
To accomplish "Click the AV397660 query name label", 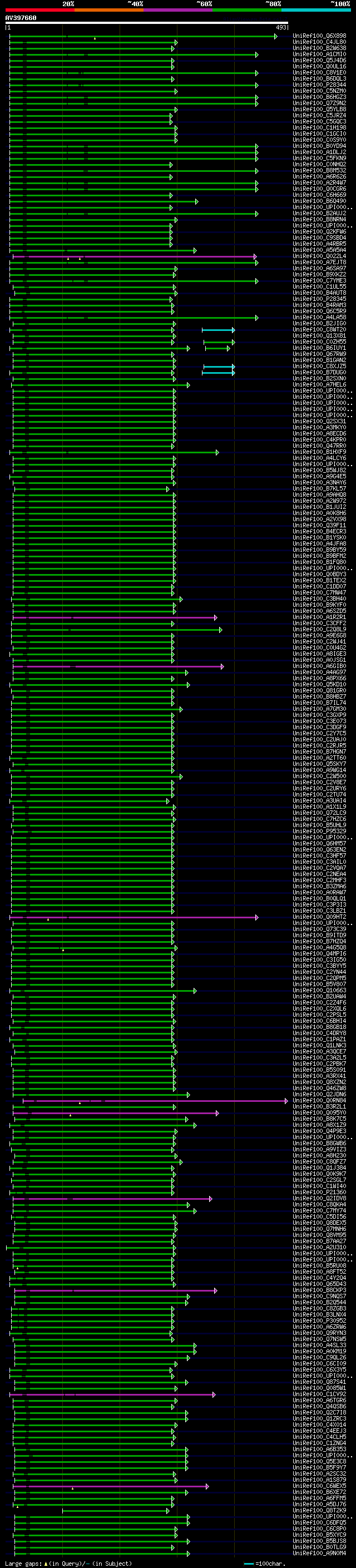I will 21,18.
